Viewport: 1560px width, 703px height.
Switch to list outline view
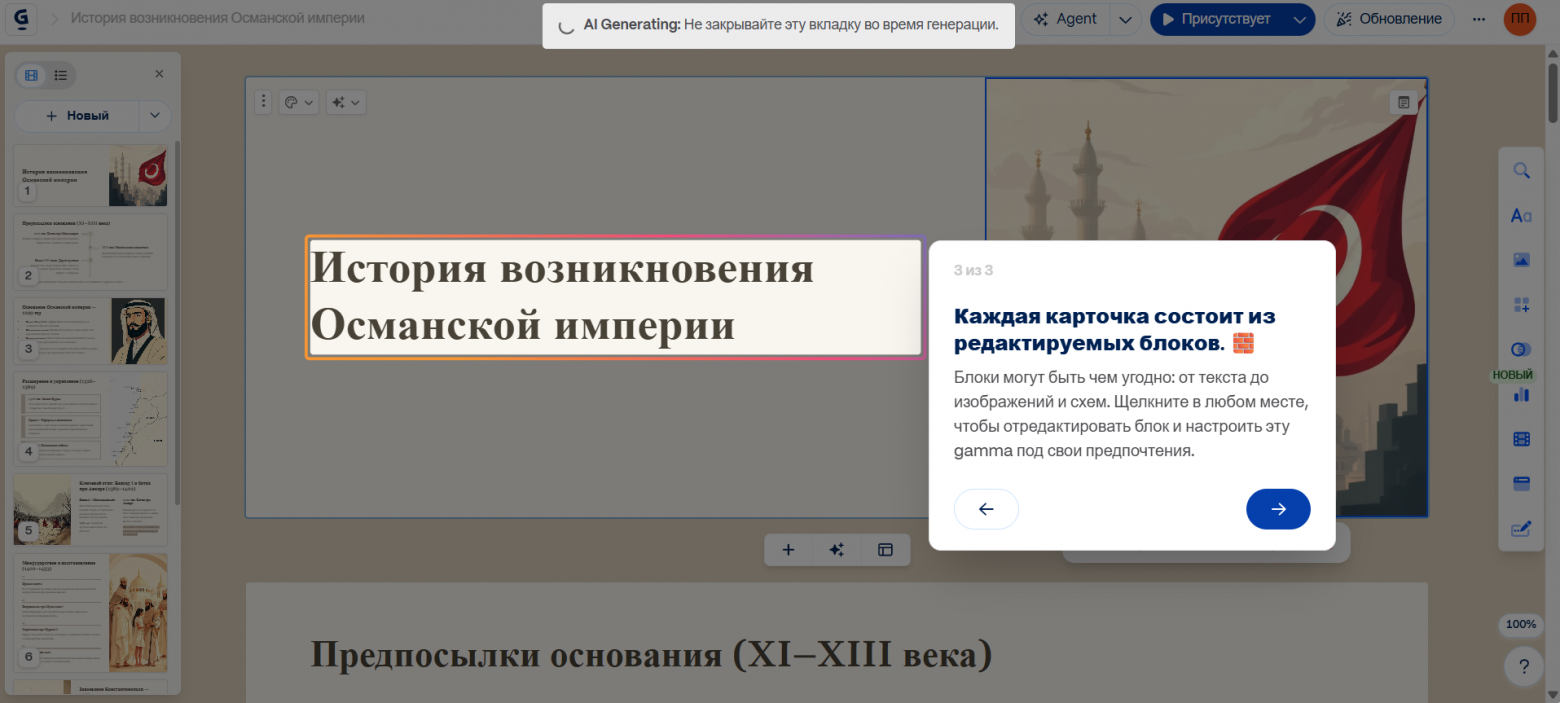click(x=61, y=75)
